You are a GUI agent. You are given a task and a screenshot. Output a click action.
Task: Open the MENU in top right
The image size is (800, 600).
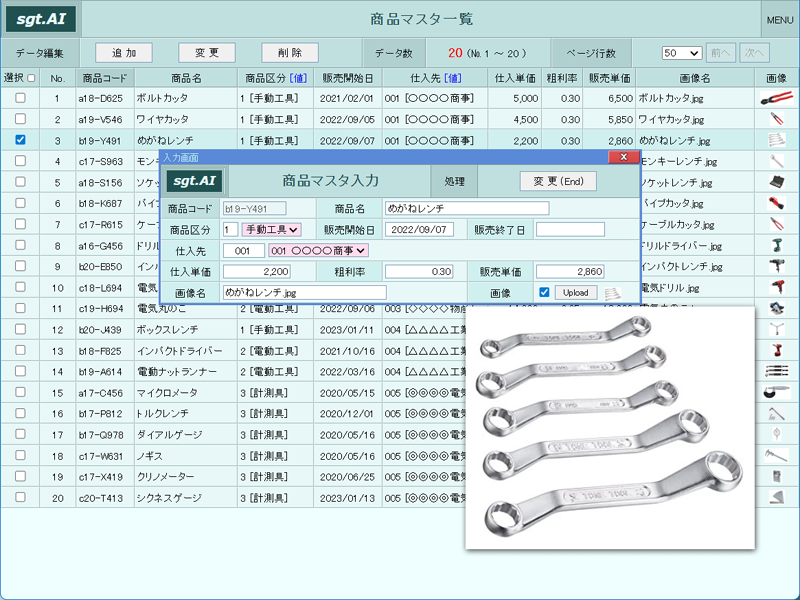pos(780,20)
